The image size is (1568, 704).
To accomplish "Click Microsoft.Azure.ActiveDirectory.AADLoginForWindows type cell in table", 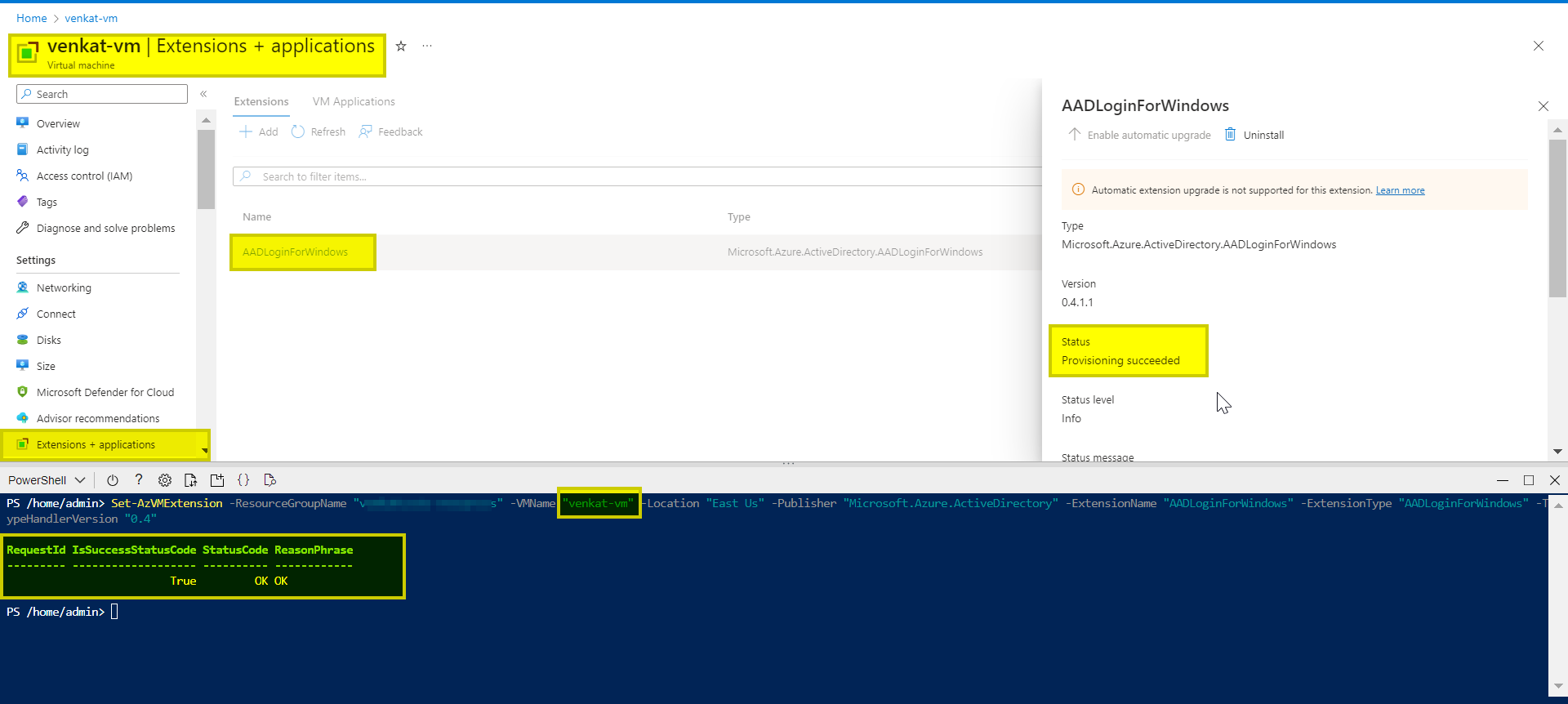I will [855, 252].
